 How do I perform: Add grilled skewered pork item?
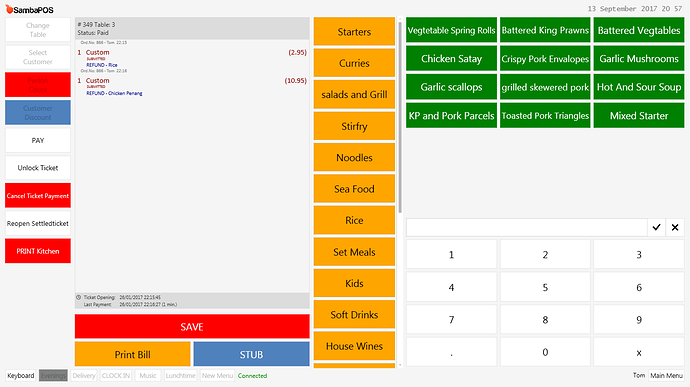(545, 87)
